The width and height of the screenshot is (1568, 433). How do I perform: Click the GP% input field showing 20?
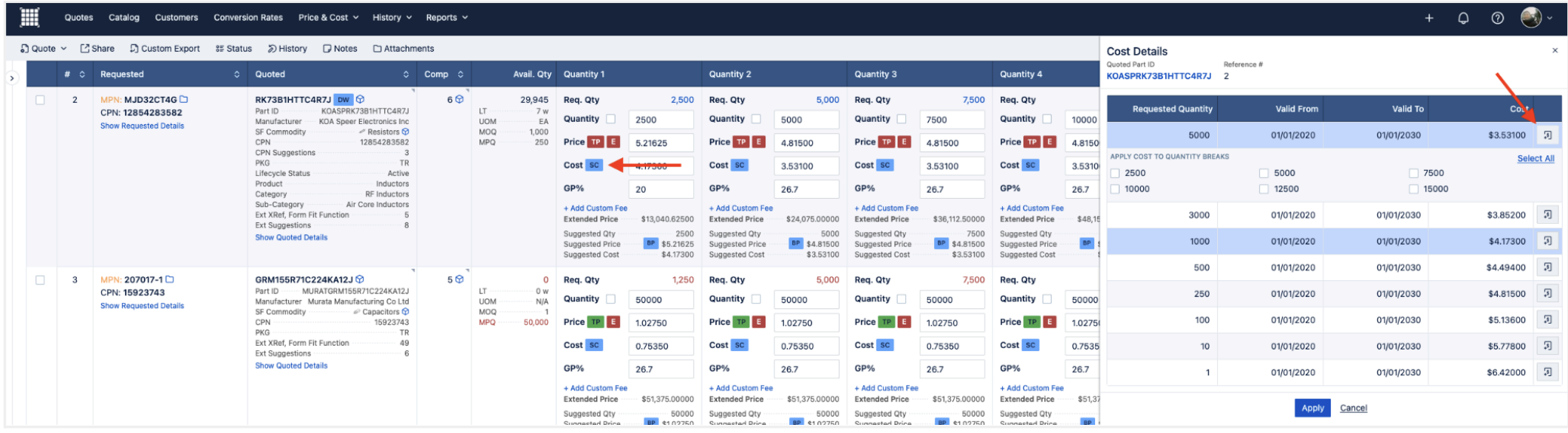[x=661, y=189]
